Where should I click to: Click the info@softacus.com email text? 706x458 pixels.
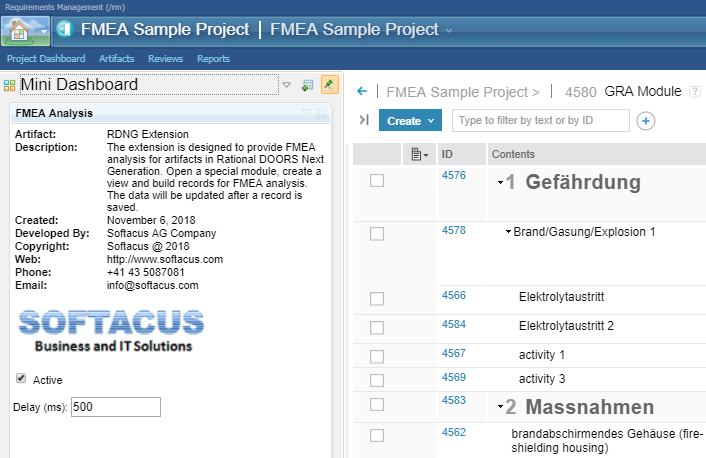point(153,286)
